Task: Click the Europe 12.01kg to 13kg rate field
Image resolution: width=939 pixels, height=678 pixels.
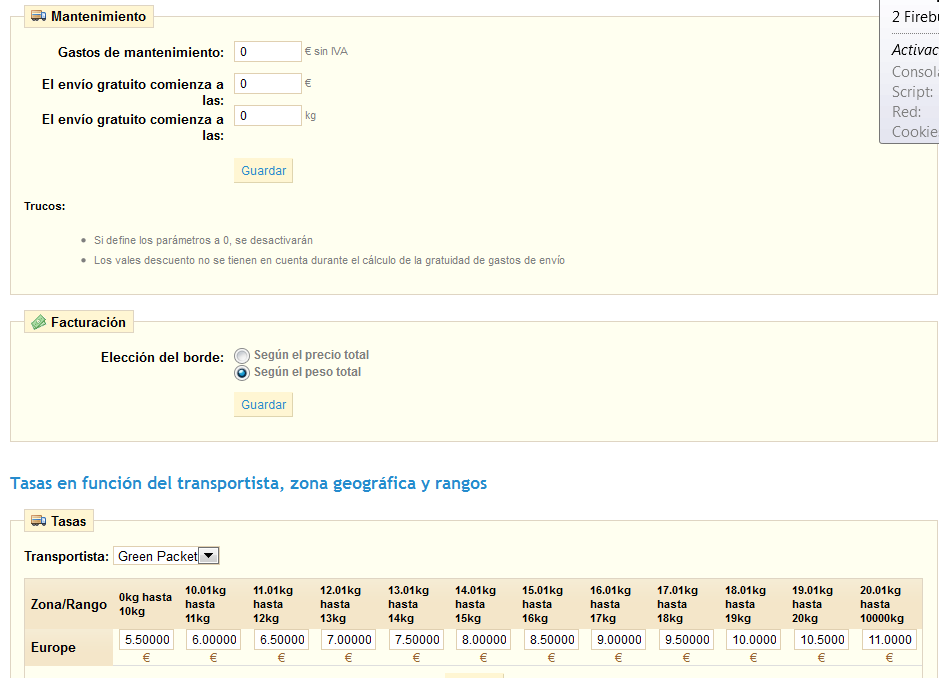Action: point(348,640)
